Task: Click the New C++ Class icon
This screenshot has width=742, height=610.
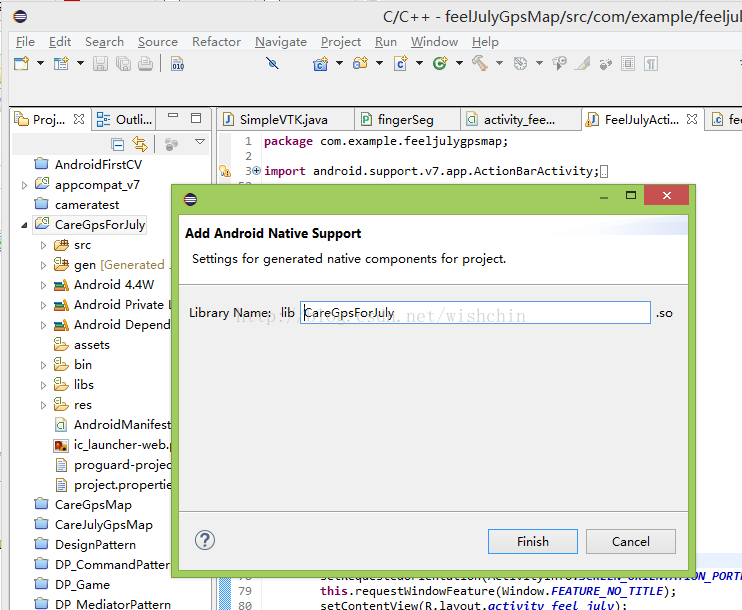Action: coord(440,63)
